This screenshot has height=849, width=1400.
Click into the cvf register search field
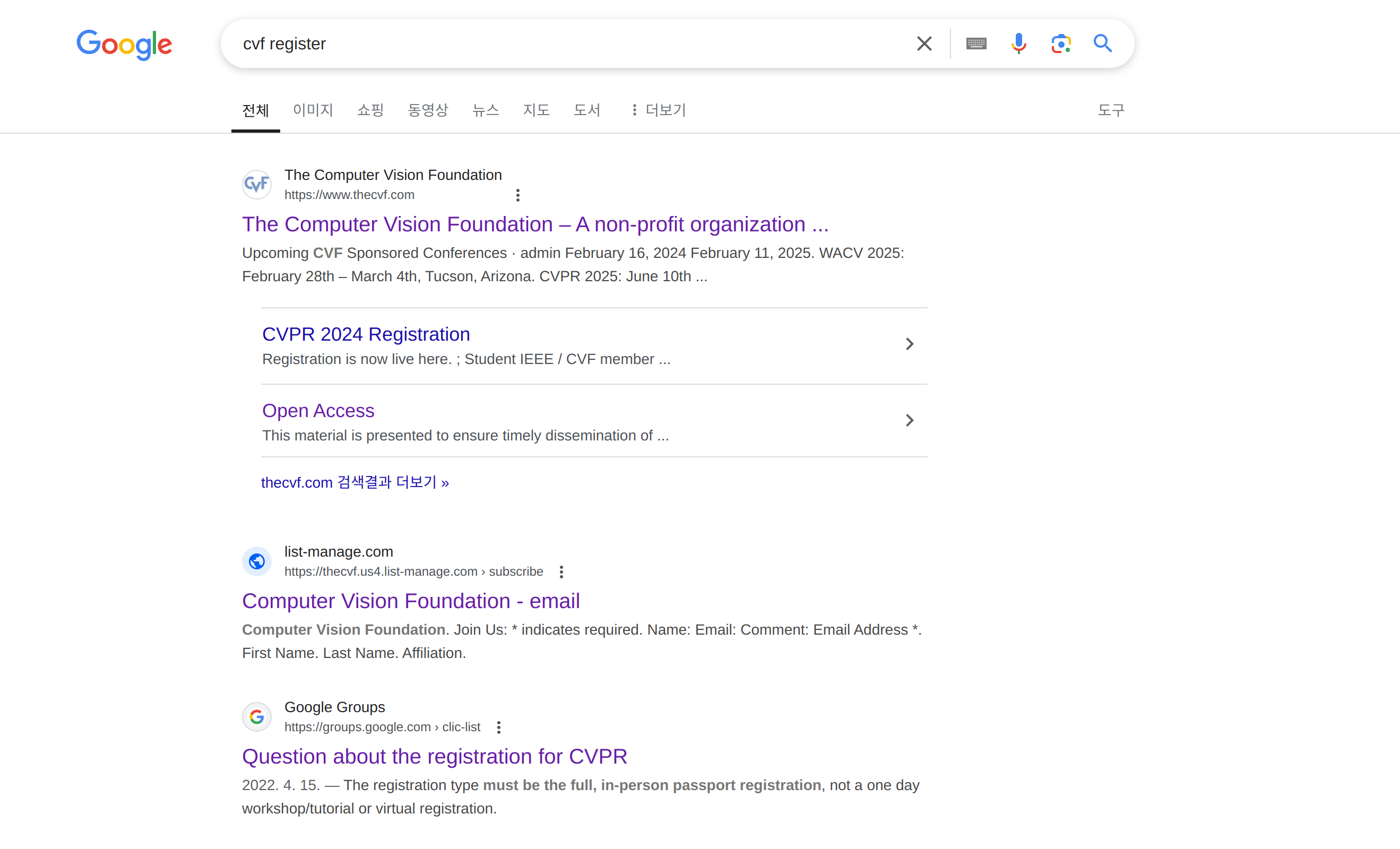[568, 44]
